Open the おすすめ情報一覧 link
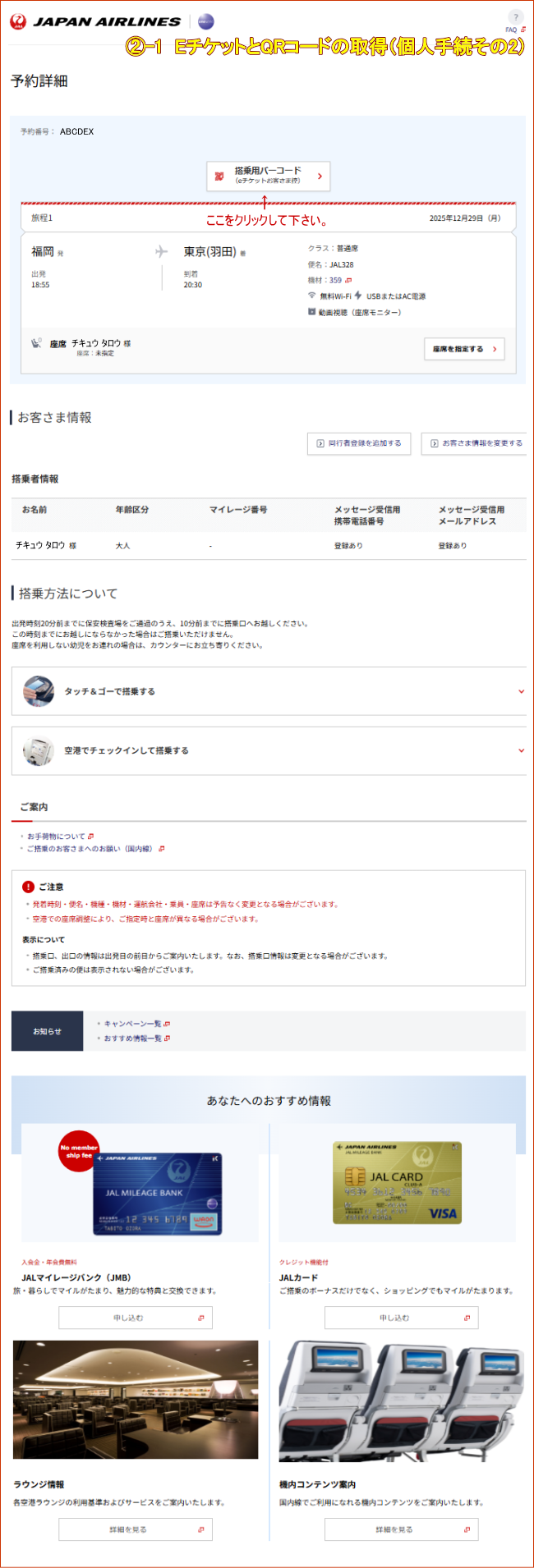The width and height of the screenshot is (534, 1568). coord(133,1038)
